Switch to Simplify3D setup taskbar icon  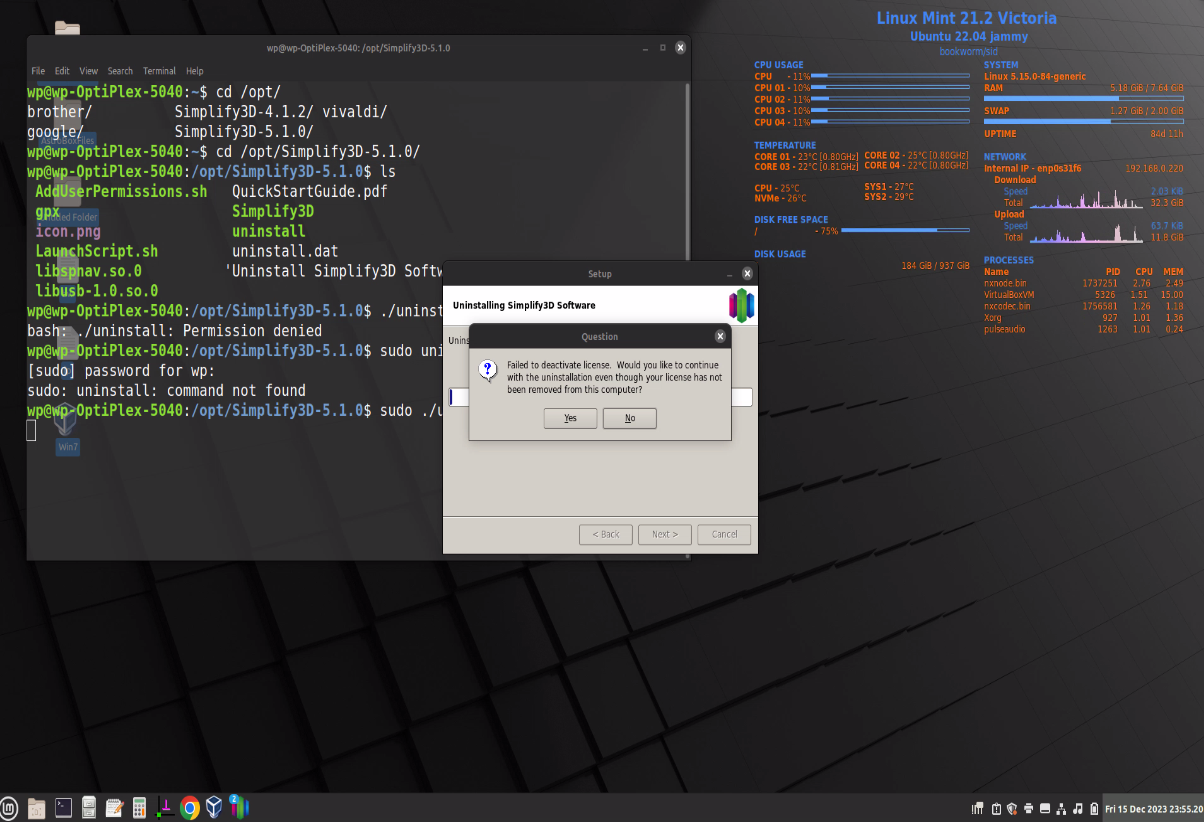pyautogui.click(x=240, y=807)
